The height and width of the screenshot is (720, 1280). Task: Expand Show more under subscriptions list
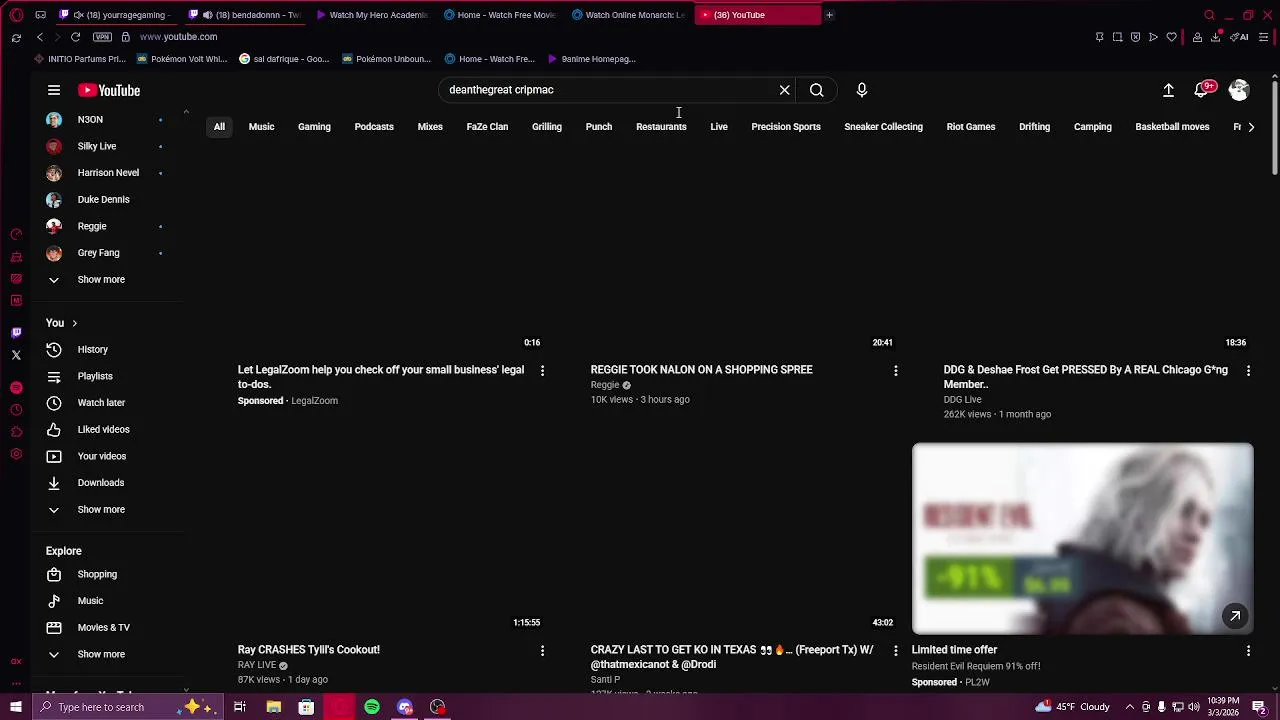tap(104, 280)
